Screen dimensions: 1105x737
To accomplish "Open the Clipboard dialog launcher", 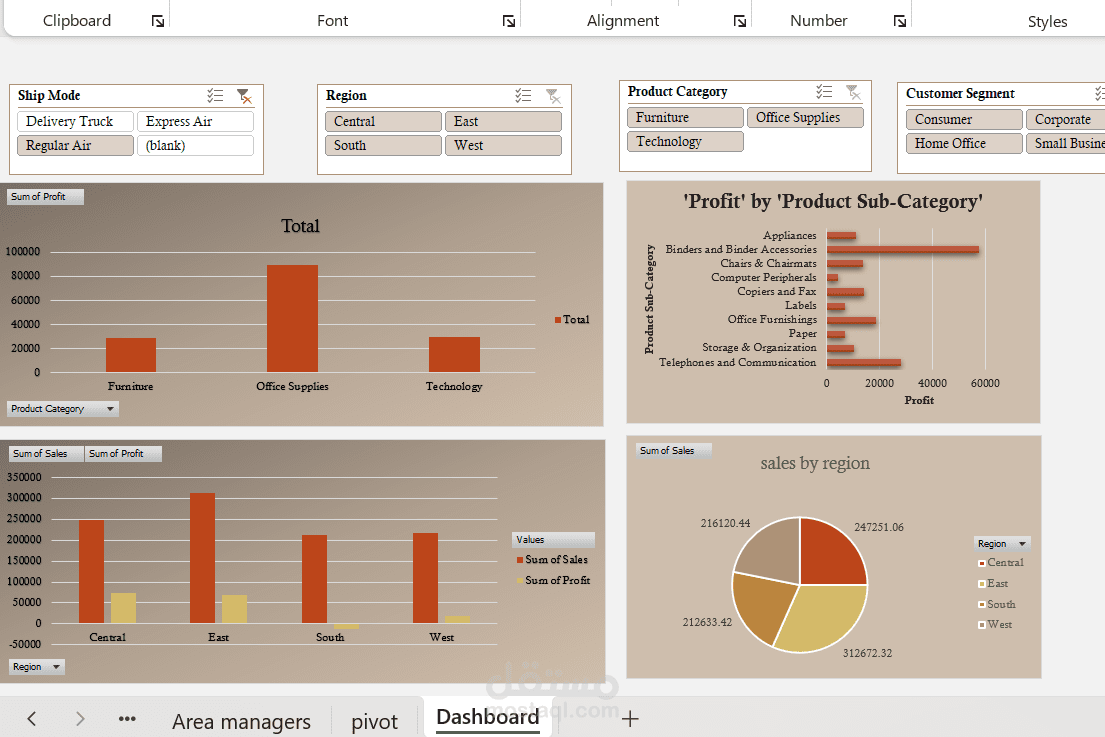I will point(157,20).
